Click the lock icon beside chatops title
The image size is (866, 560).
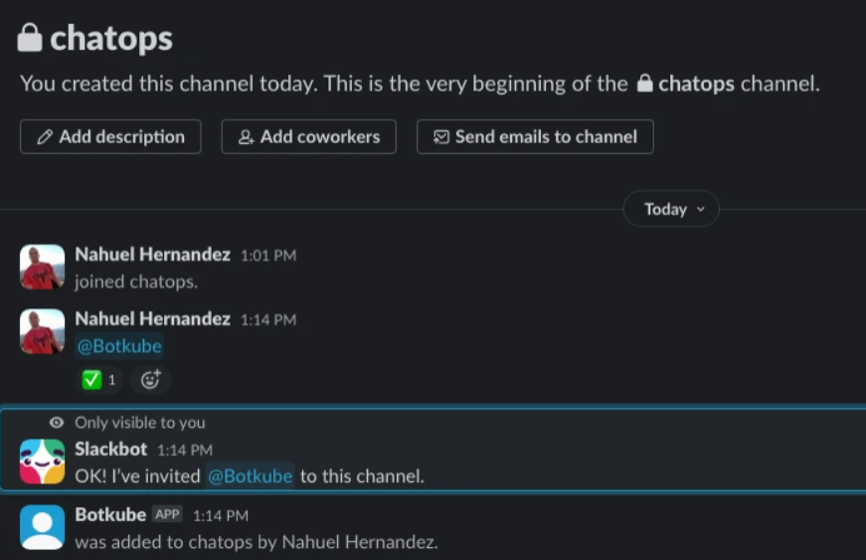[x=30, y=39]
